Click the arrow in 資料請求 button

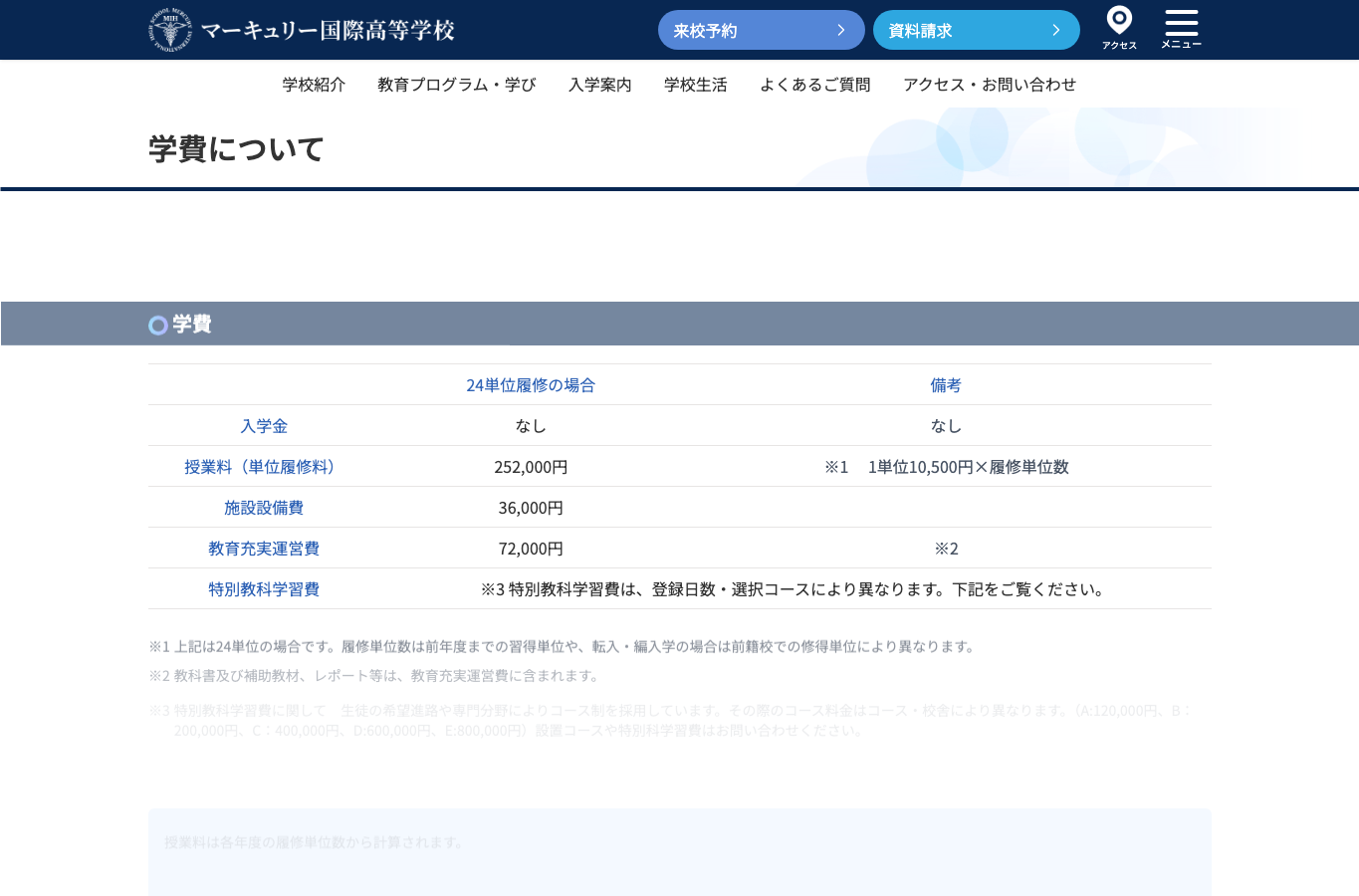[x=1056, y=30]
